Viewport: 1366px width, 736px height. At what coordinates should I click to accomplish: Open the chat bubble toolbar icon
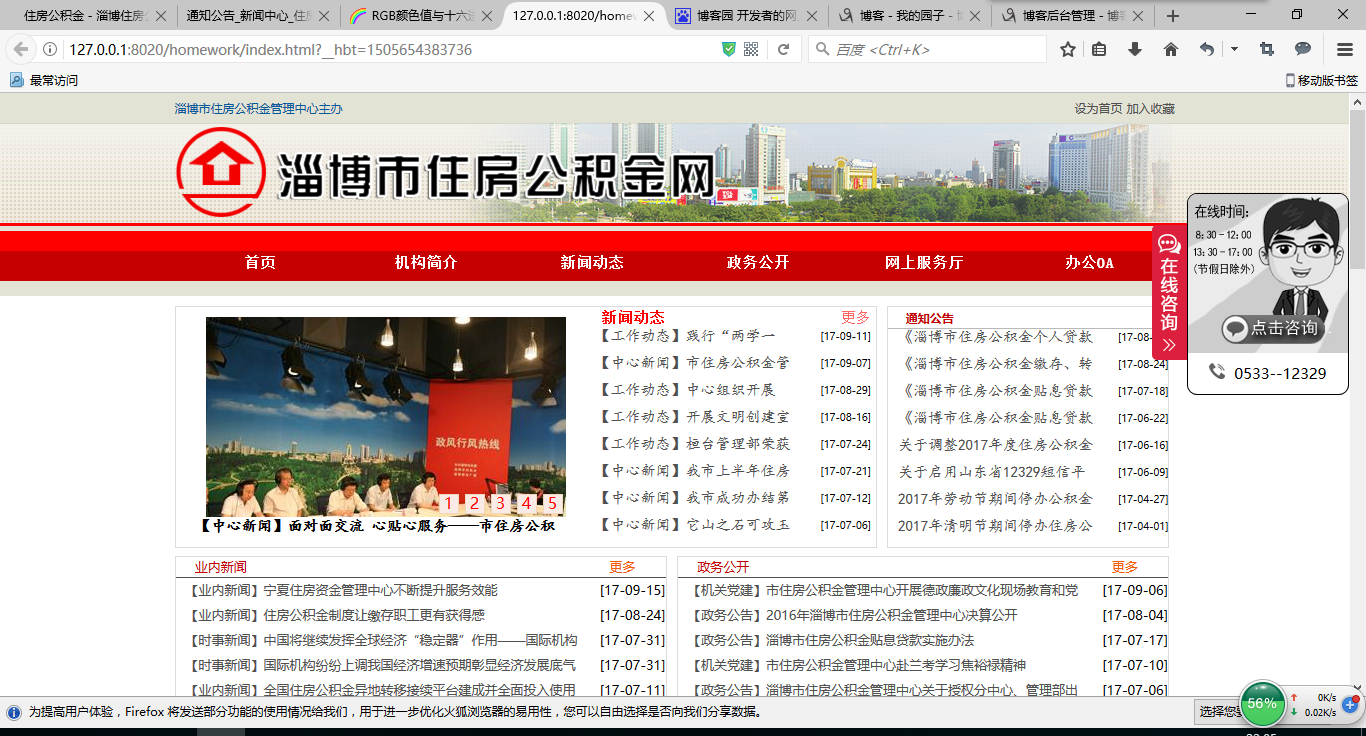[x=1303, y=50]
